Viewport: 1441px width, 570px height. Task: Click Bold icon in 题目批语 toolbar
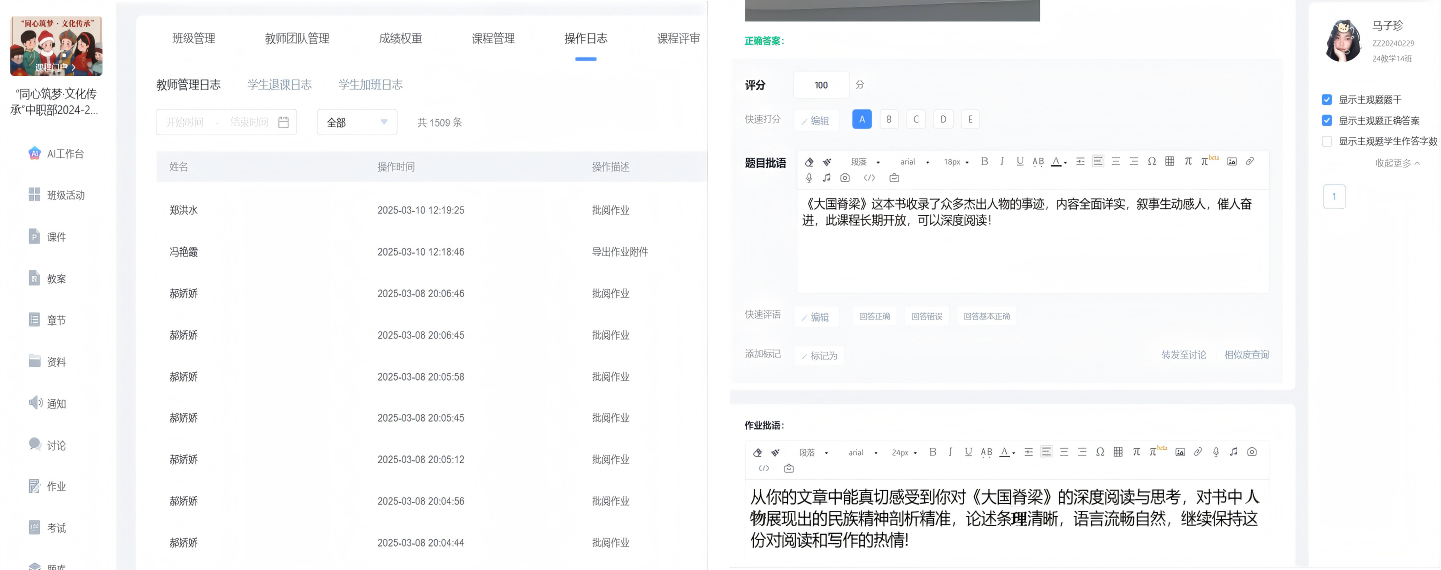(x=984, y=161)
